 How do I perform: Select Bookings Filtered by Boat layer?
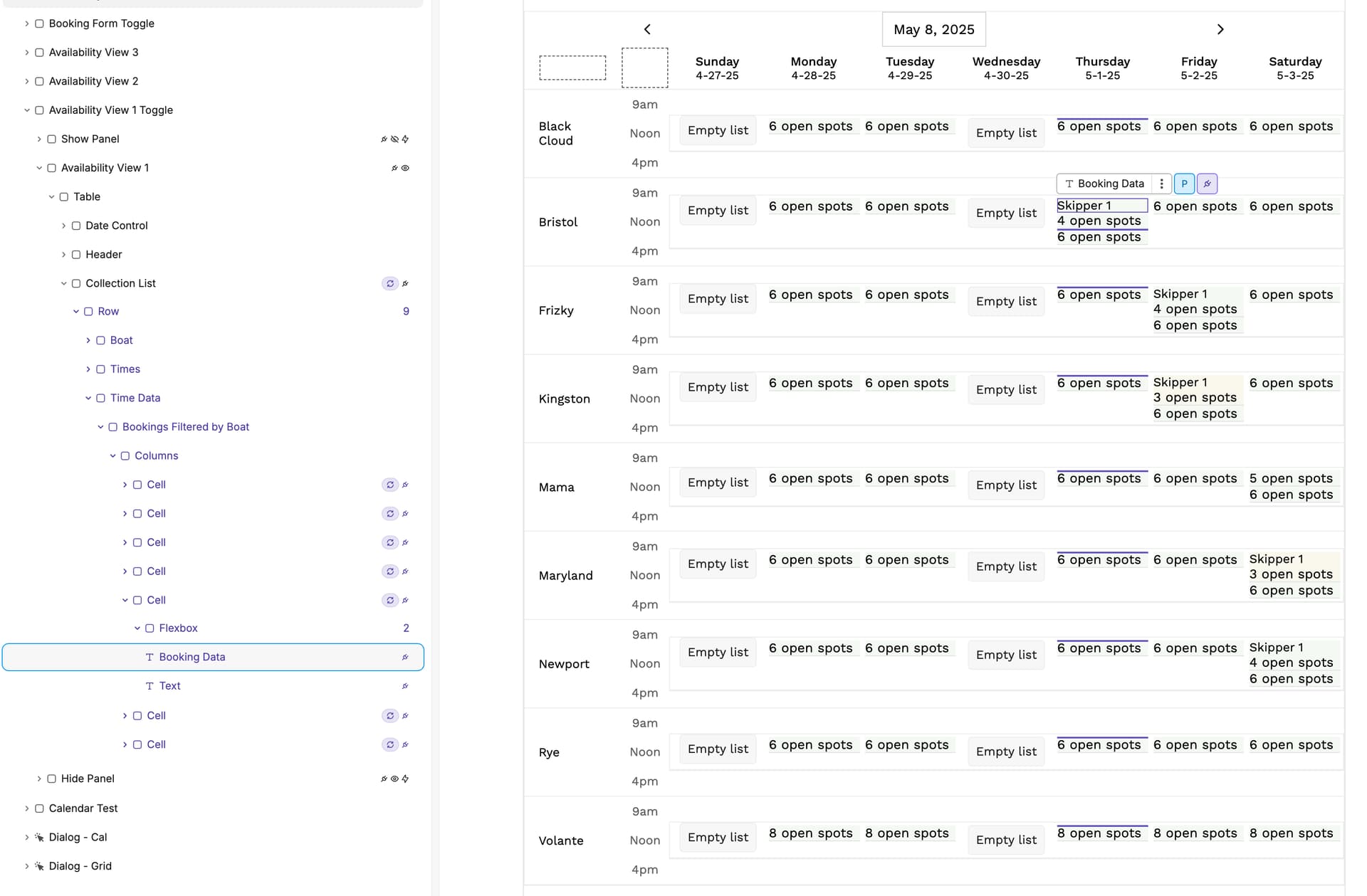(186, 427)
